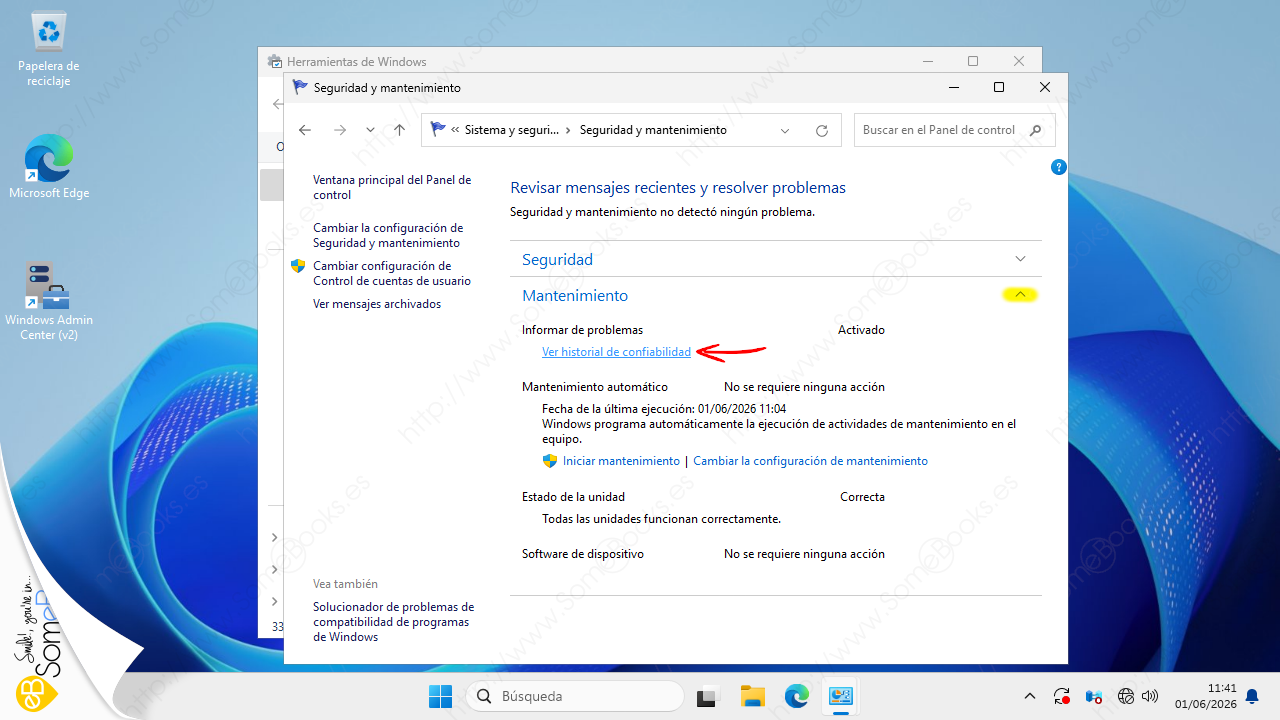Open Solucionador de problemas de compatibilidad link
The width and height of the screenshot is (1280, 720).
click(x=393, y=622)
